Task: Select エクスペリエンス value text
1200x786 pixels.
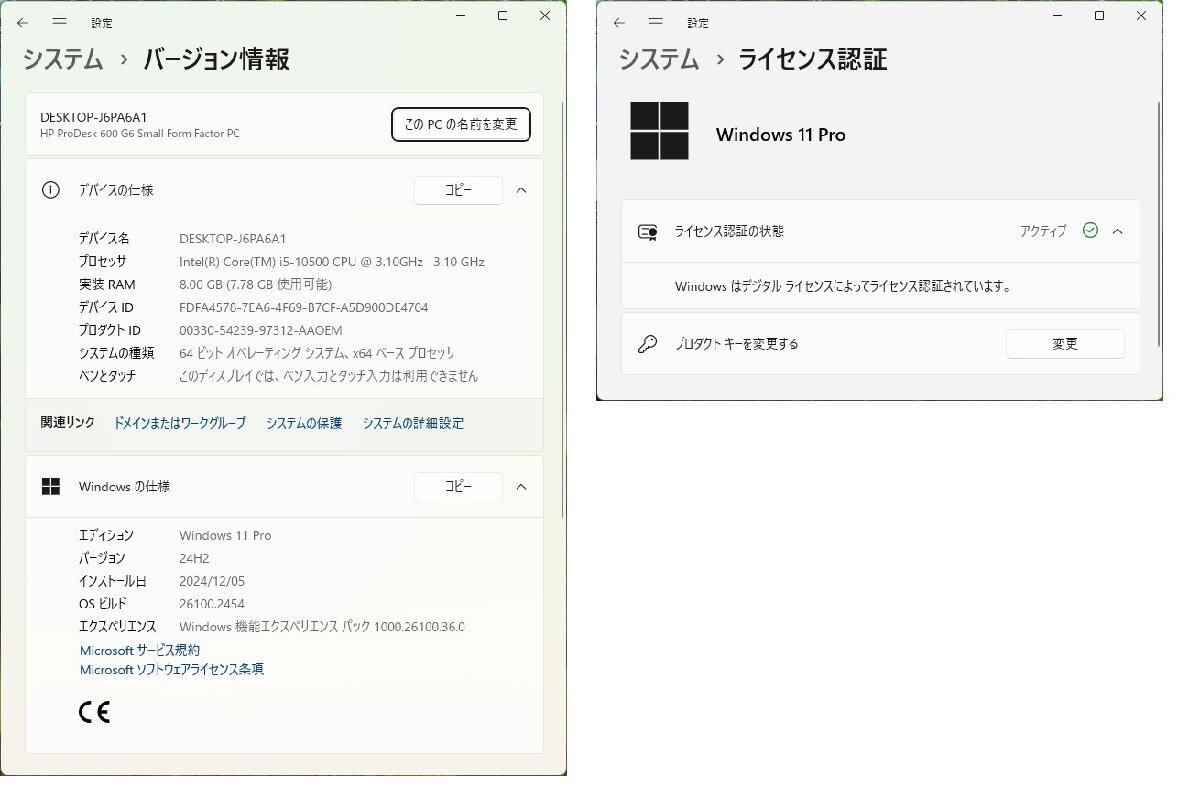Action: [322, 627]
